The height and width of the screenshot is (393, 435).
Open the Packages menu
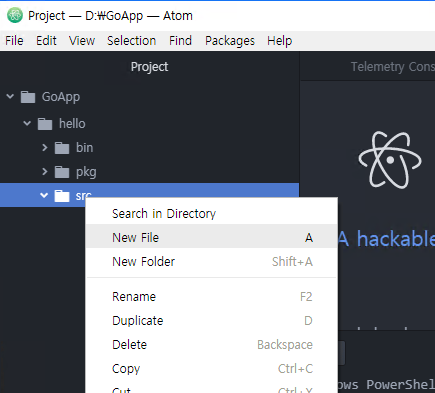(230, 41)
